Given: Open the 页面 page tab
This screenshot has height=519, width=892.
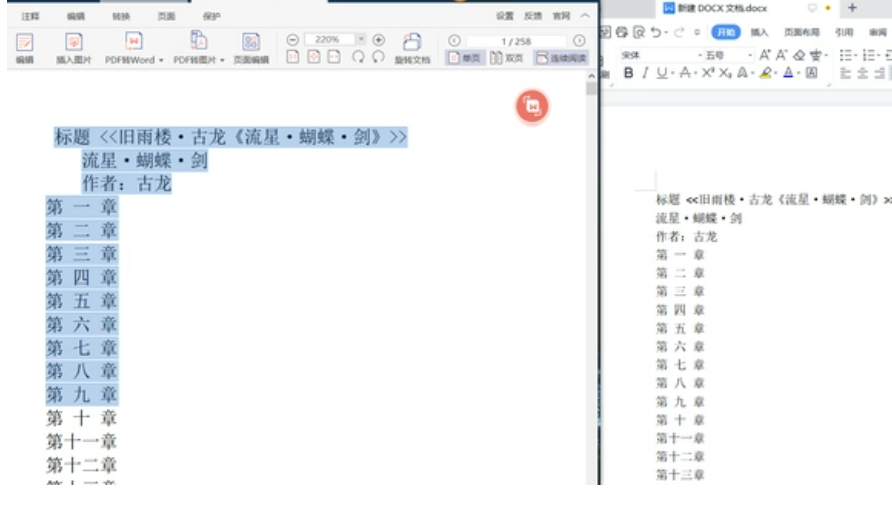Looking at the screenshot, I should pos(166,16).
